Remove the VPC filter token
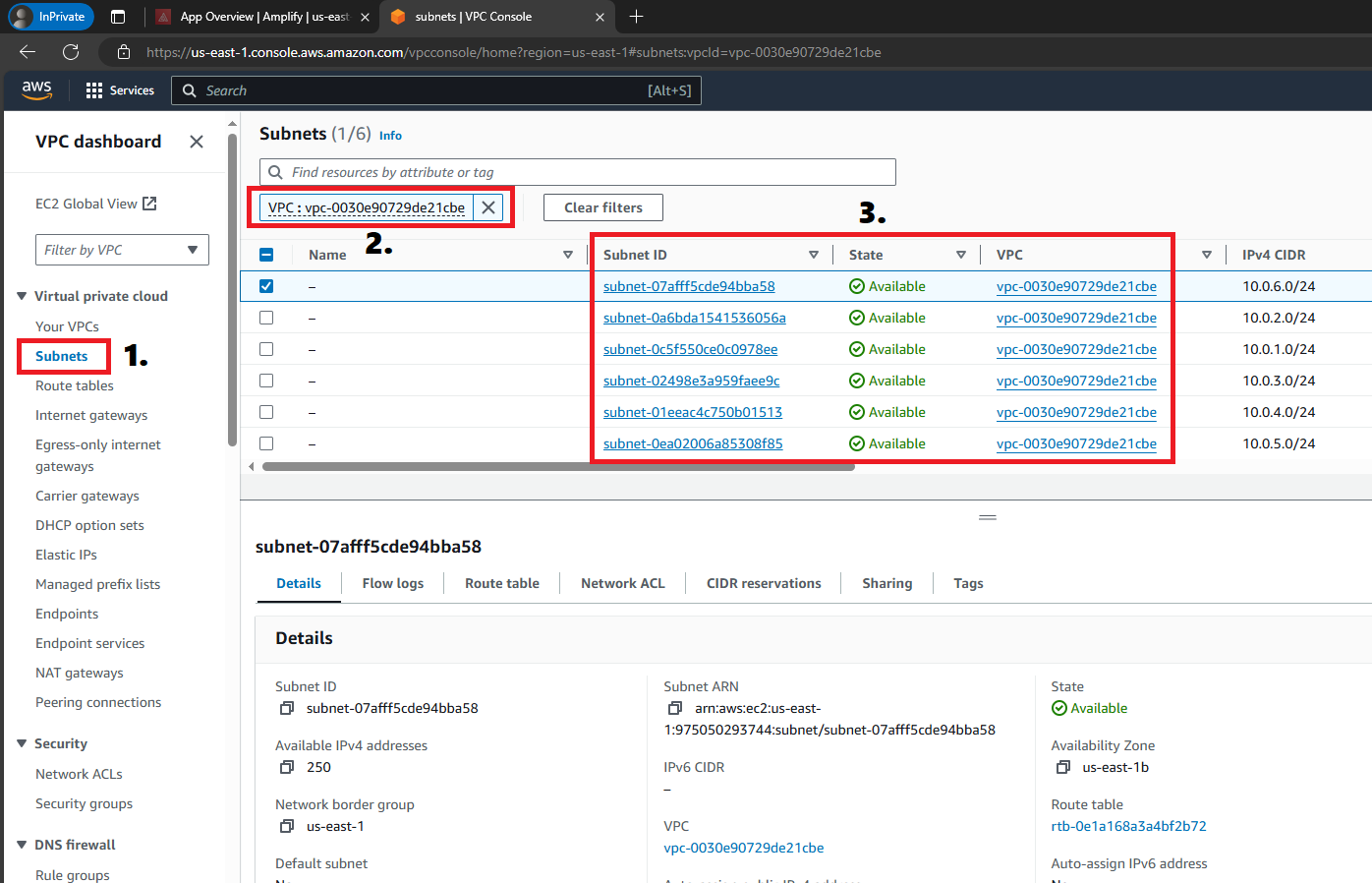 point(488,207)
